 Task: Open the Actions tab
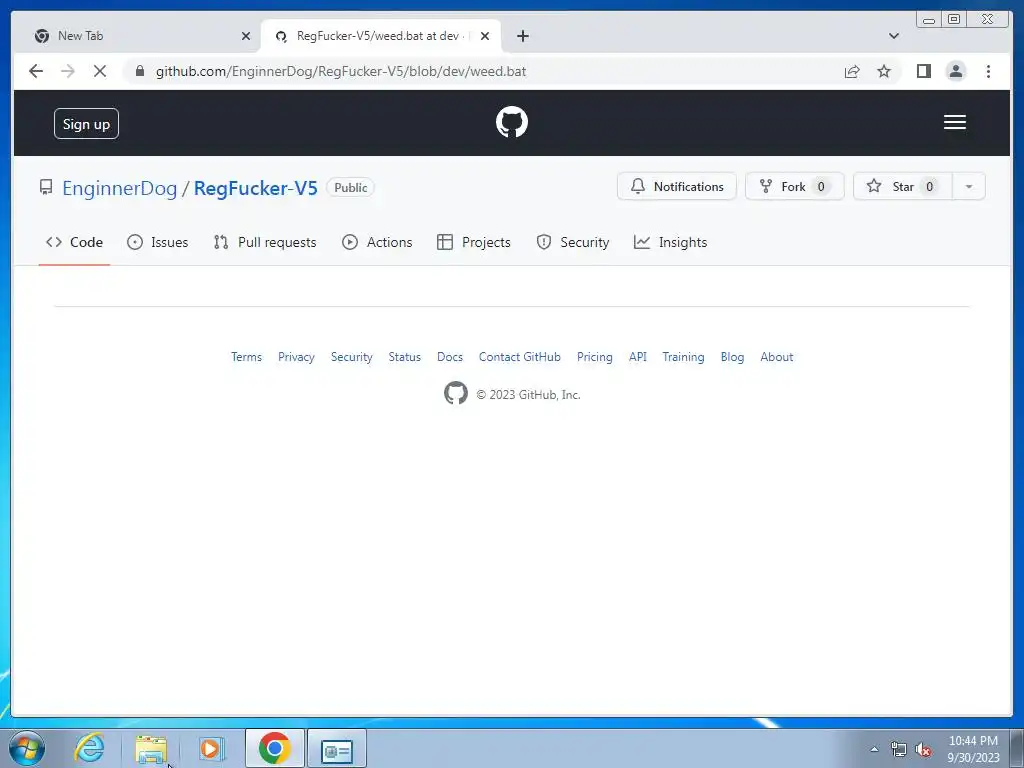[377, 242]
